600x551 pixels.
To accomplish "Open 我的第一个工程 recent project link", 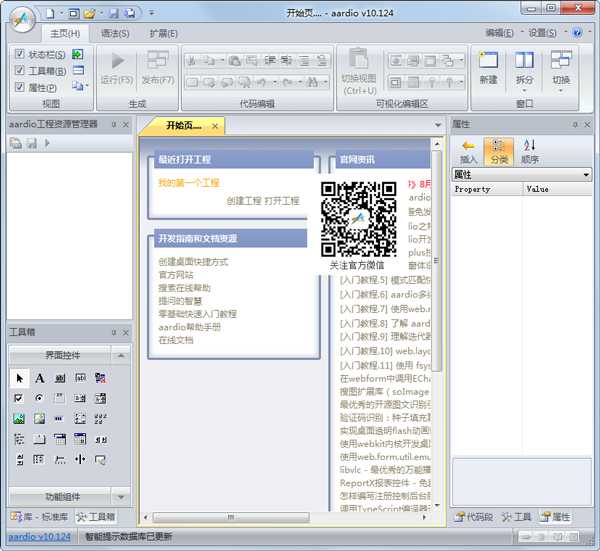I will pos(188,183).
